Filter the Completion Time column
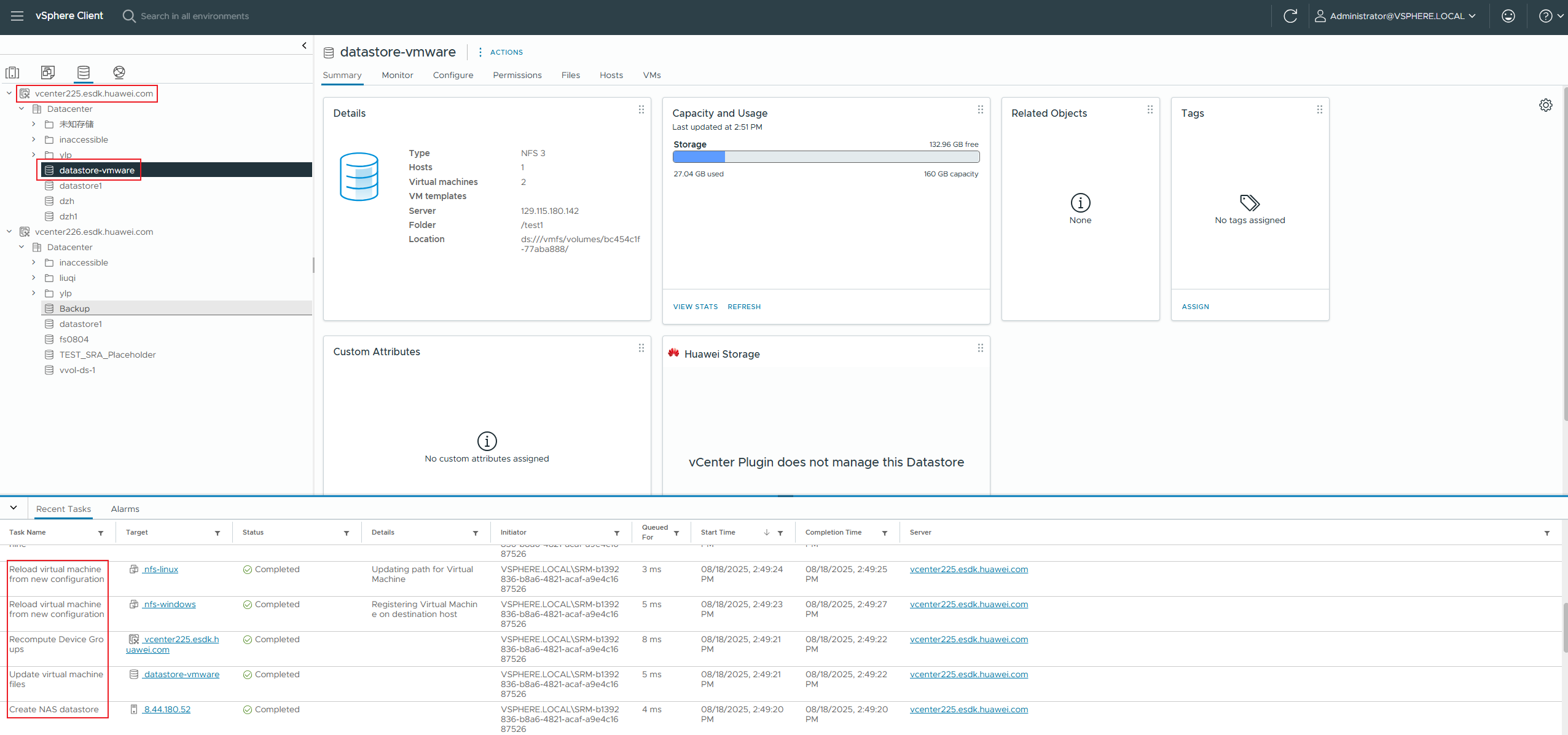The width and height of the screenshot is (1568, 735). coord(885,533)
